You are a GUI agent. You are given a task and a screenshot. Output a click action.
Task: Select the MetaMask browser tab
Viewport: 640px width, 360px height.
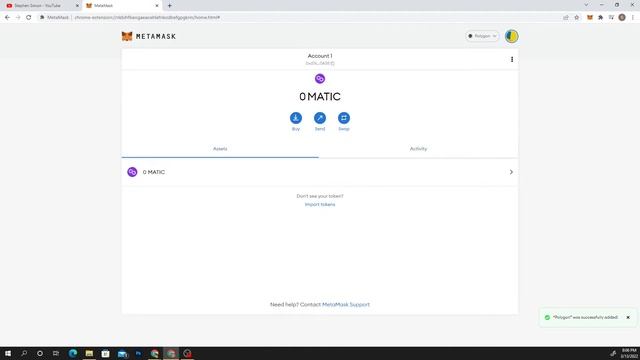pyautogui.click(x=122, y=6)
